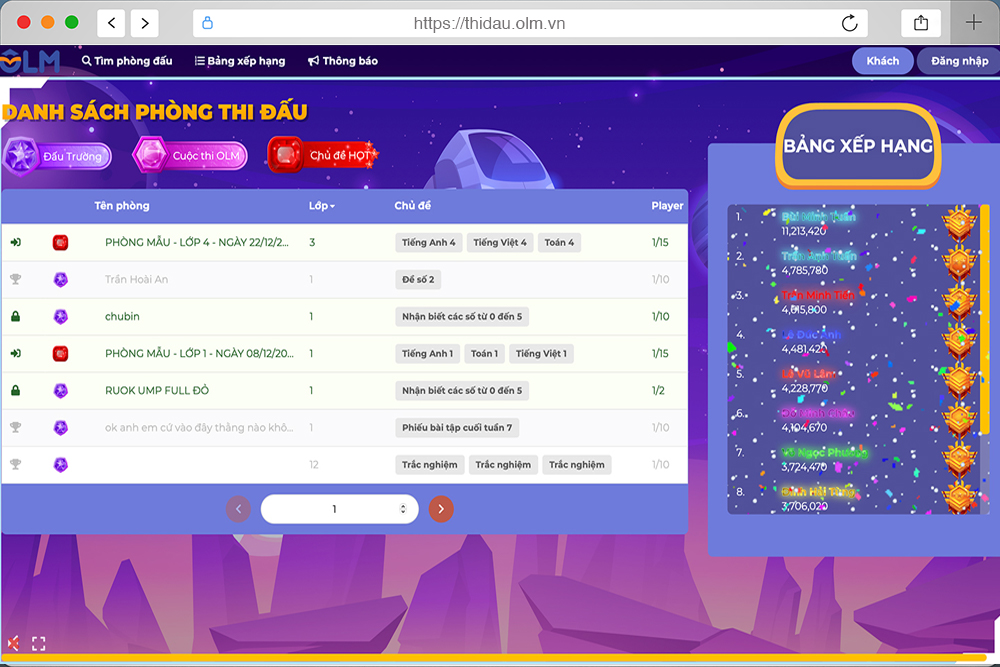Click the red gem icon in PHÒNG MẪU - LỚP 1 row
The height and width of the screenshot is (667, 1000).
coord(60,354)
